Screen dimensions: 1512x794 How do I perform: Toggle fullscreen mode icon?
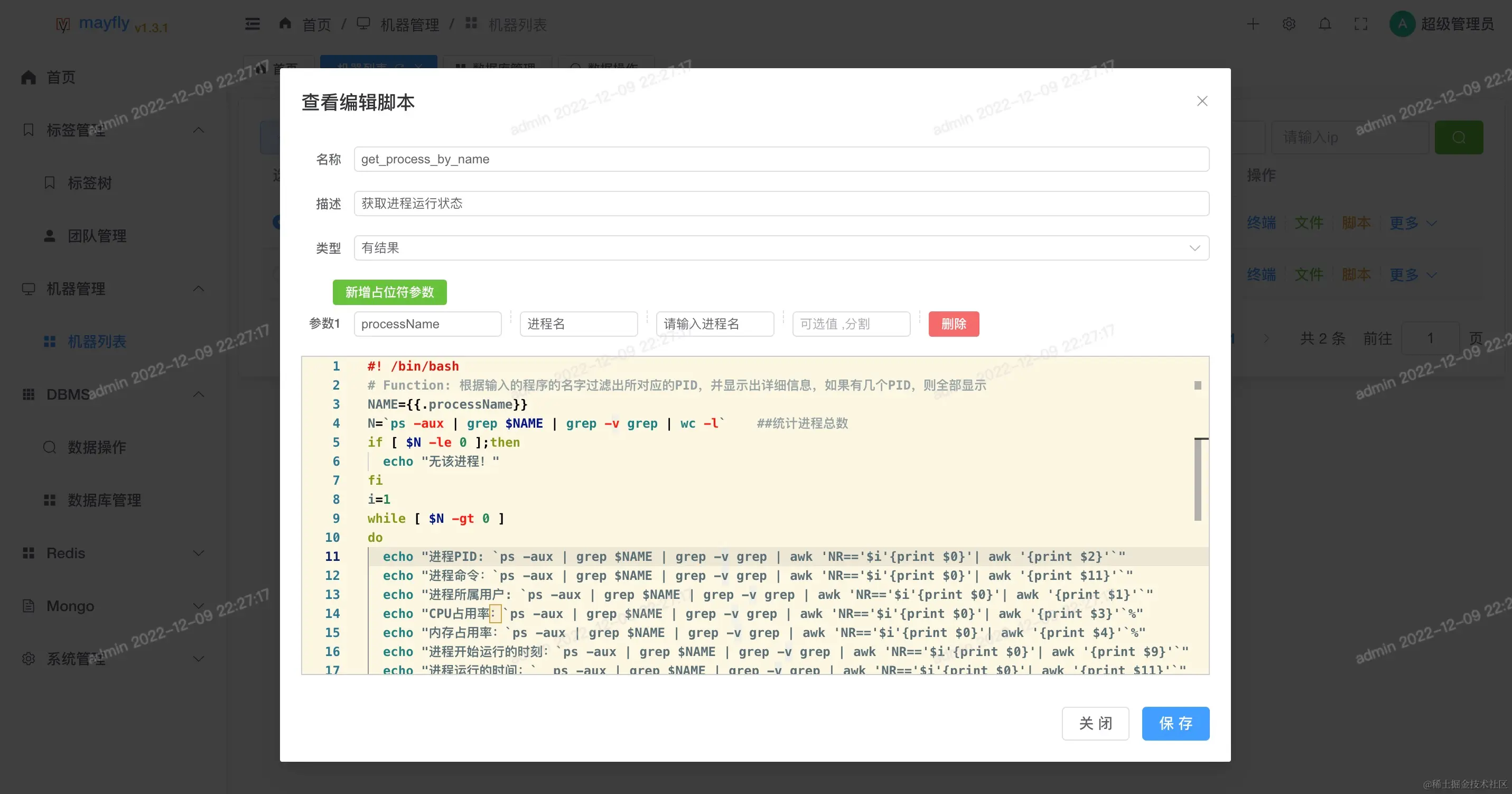click(x=1360, y=24)
